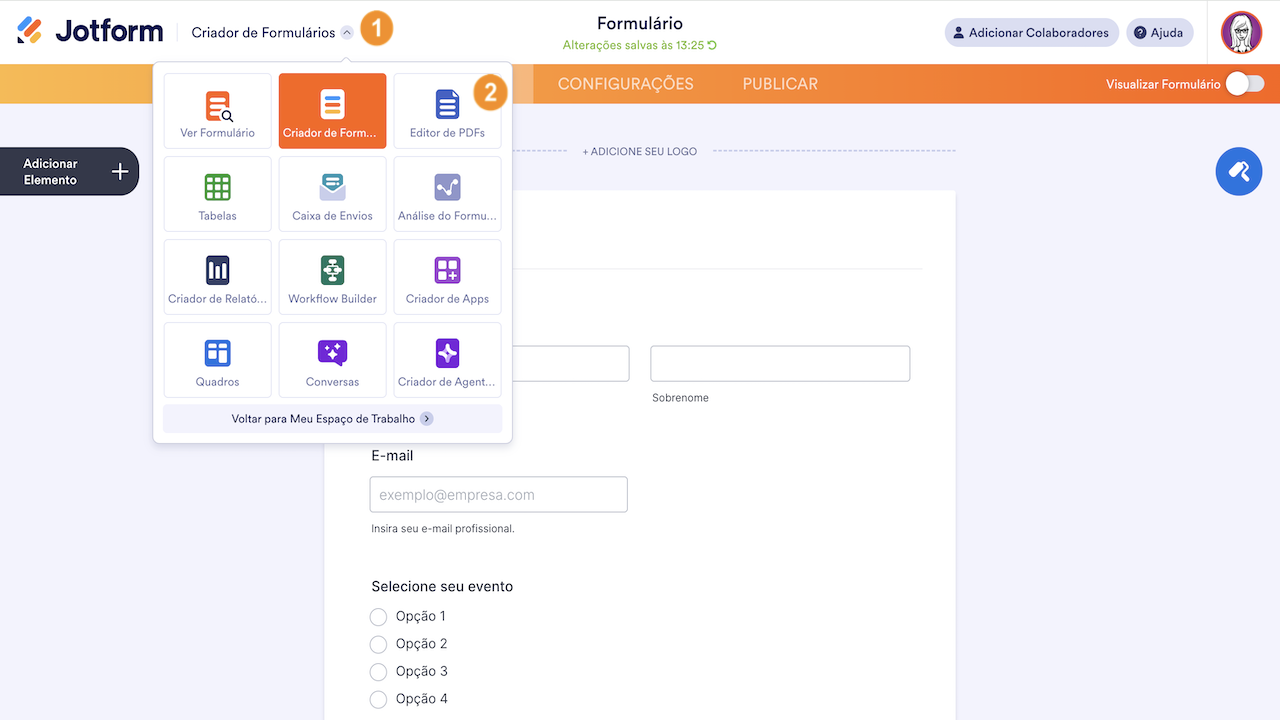This screenshot has width=1280, height=720.
Task: Click the Adicionar Colaboradores button
Action: click(1031, 32)
